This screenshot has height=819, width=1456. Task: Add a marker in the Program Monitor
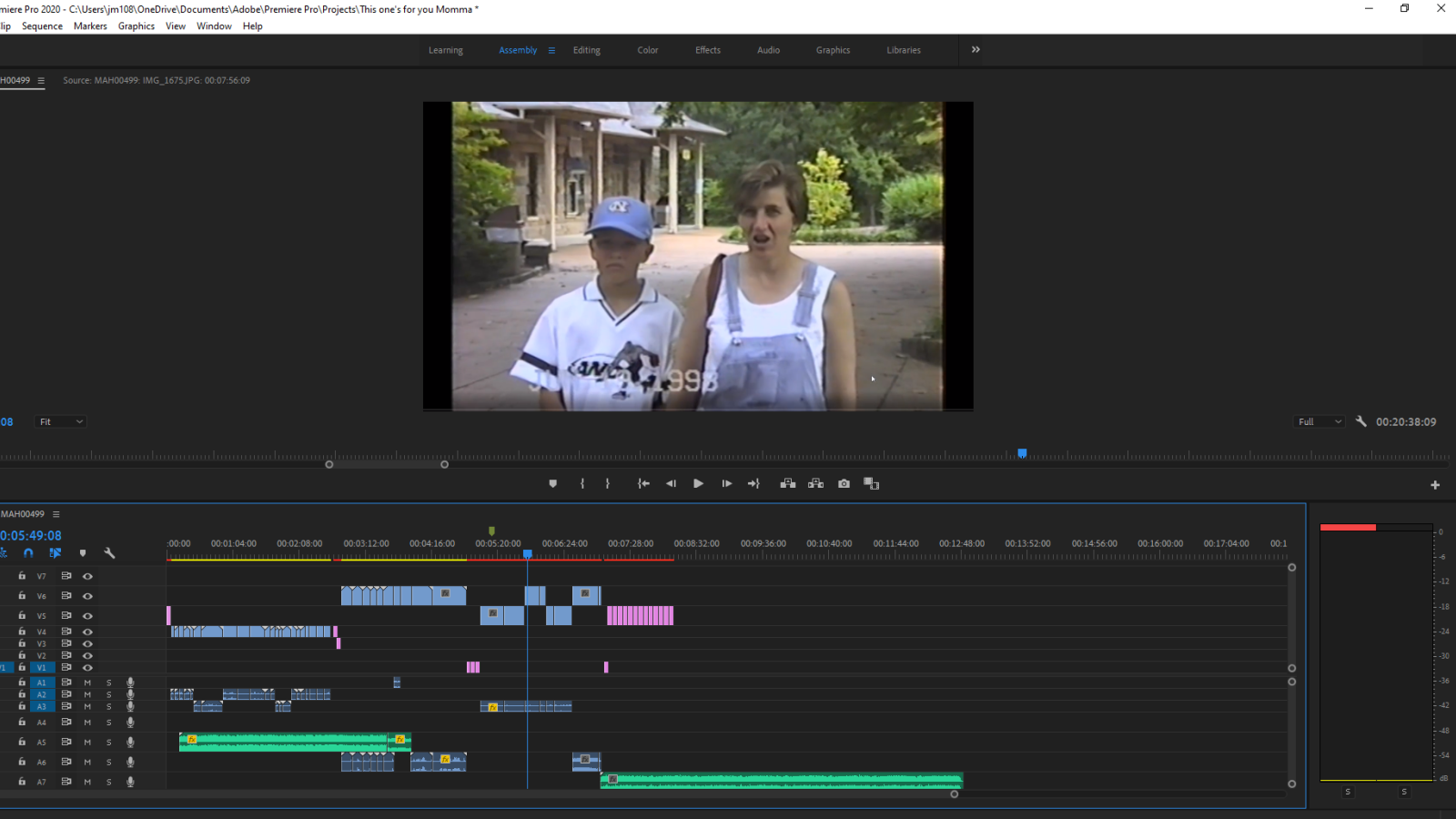(552, 484)
